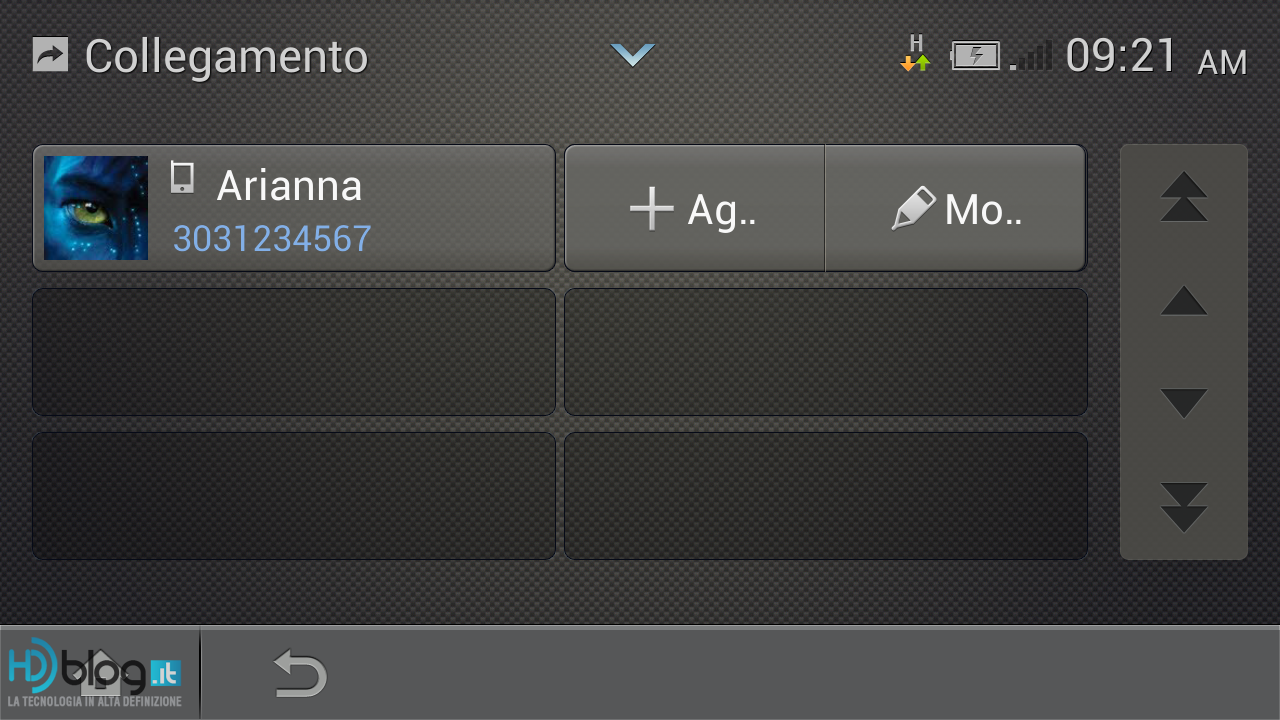Image resolution: width=1280 pixels, height=720 pixels.
Task: Tap the H data connection indicator
Action: (x=915, y=54)
